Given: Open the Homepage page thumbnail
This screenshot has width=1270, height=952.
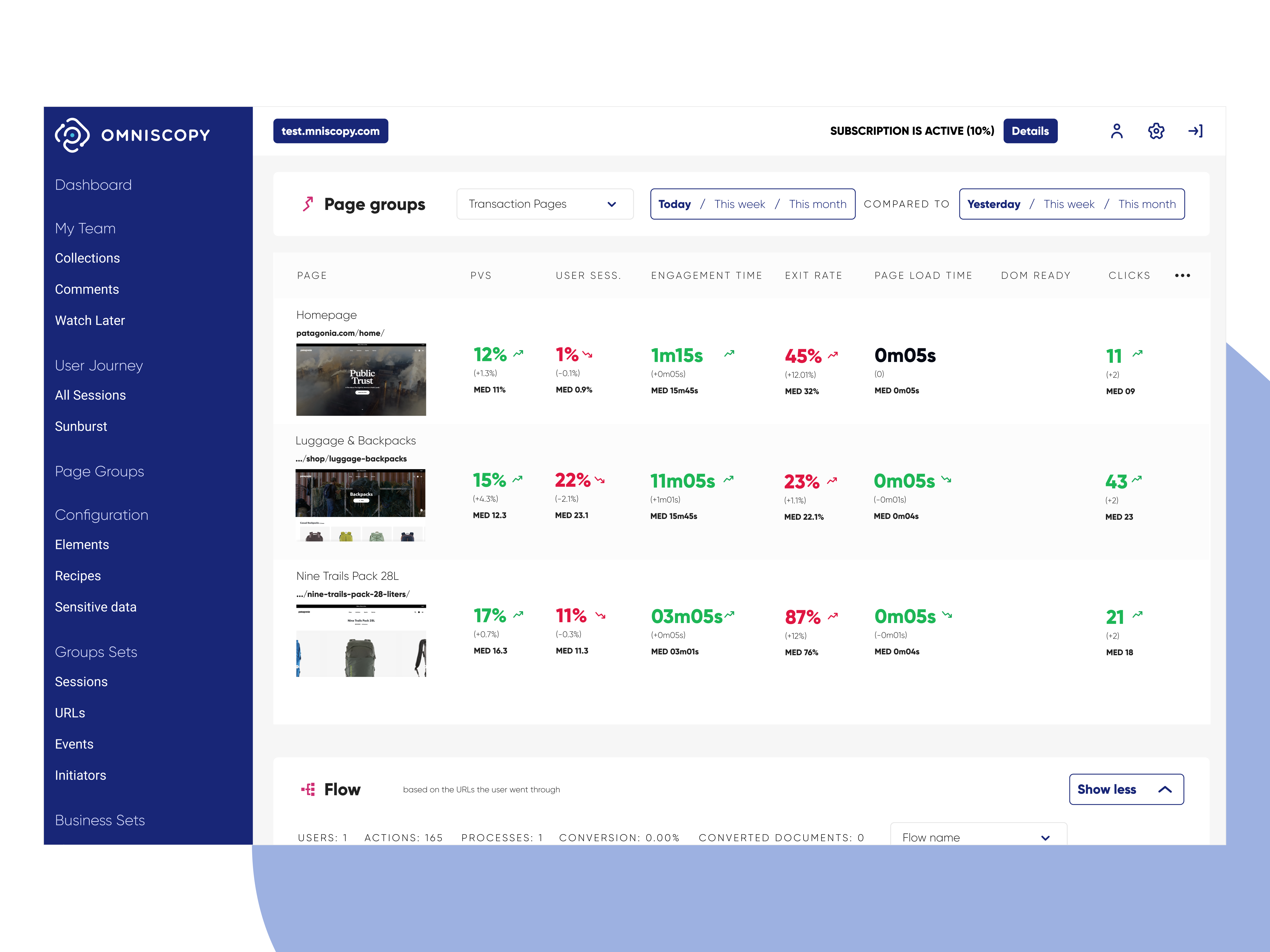Looking at the screenshot, I should pos(361,379).
